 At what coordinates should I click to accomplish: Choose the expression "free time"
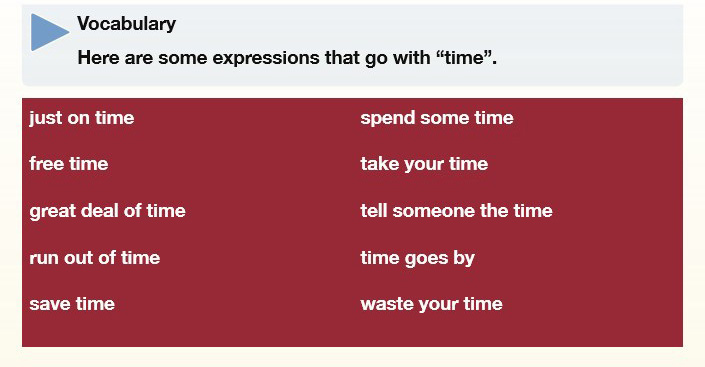pyautogui.click(x=69, y=164)
